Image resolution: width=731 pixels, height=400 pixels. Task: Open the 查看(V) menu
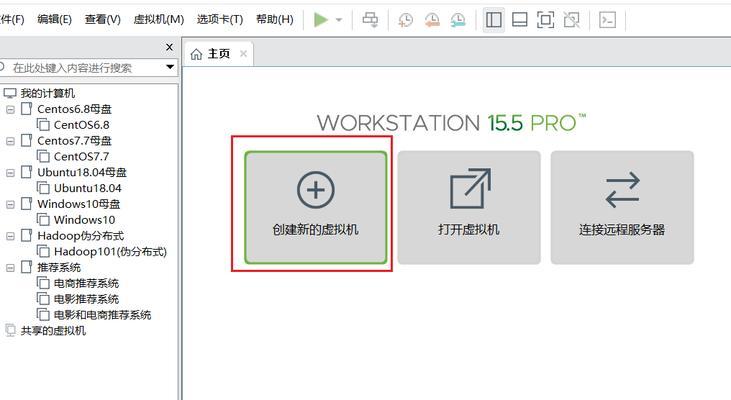[103, 19]
